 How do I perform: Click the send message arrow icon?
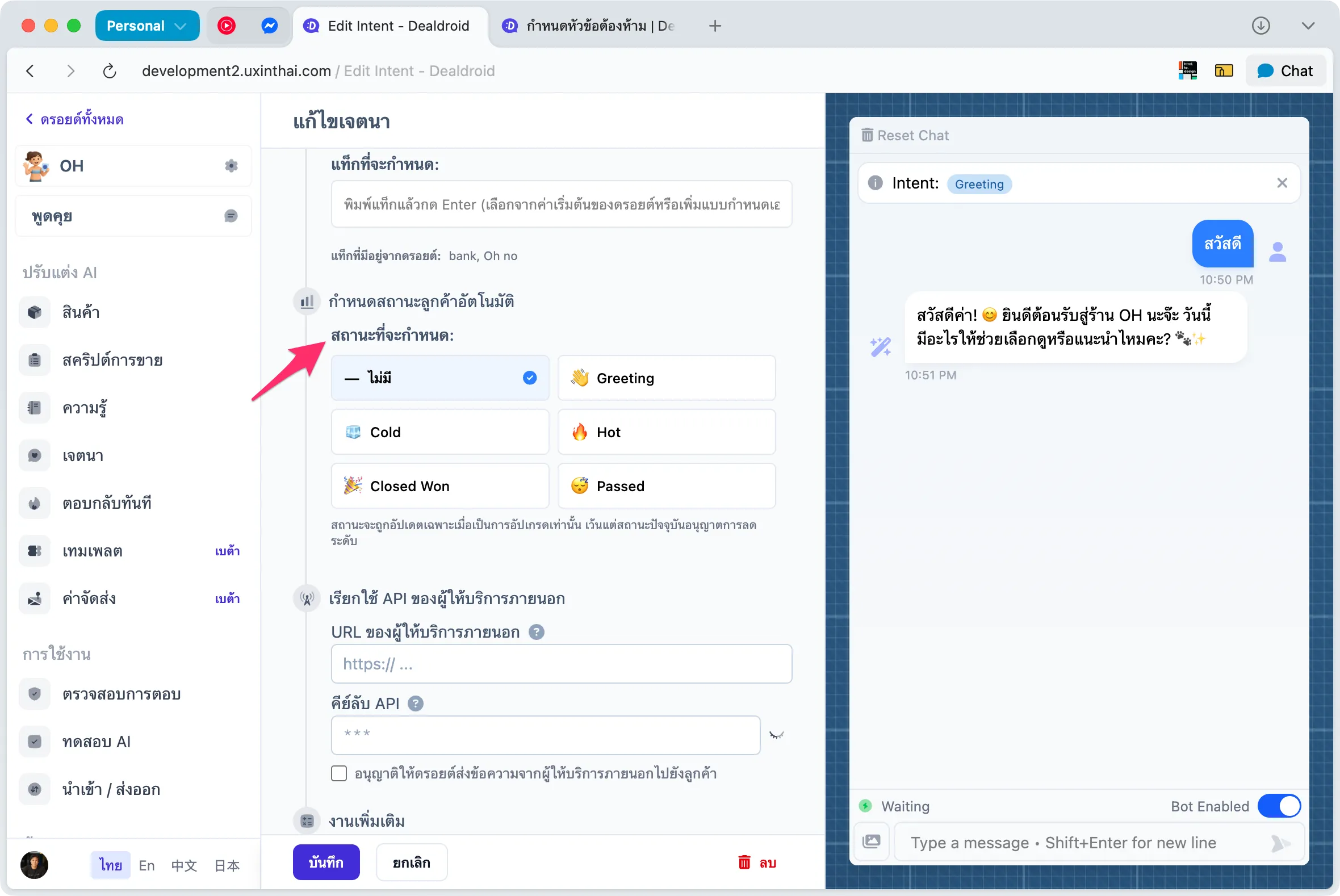1280,843
